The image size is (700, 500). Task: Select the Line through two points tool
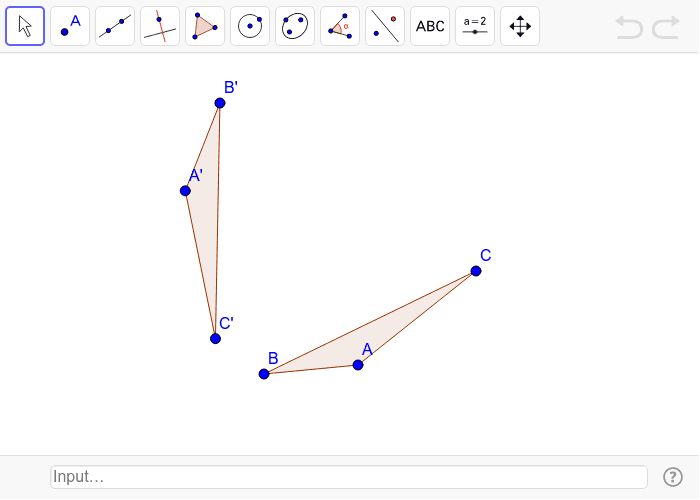[x=115, y=26]
